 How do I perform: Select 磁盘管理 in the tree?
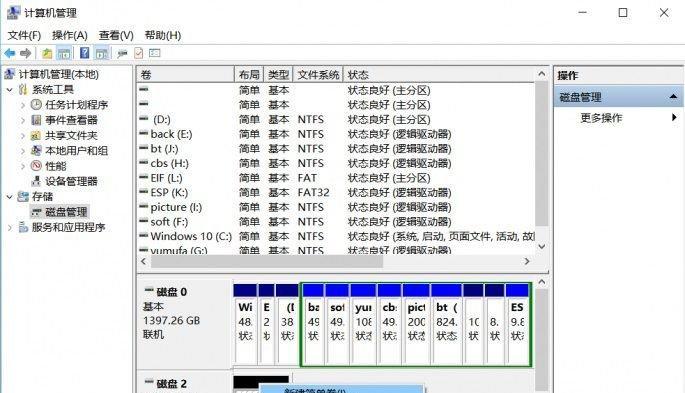pyautogui.click(x=59, y=212)
